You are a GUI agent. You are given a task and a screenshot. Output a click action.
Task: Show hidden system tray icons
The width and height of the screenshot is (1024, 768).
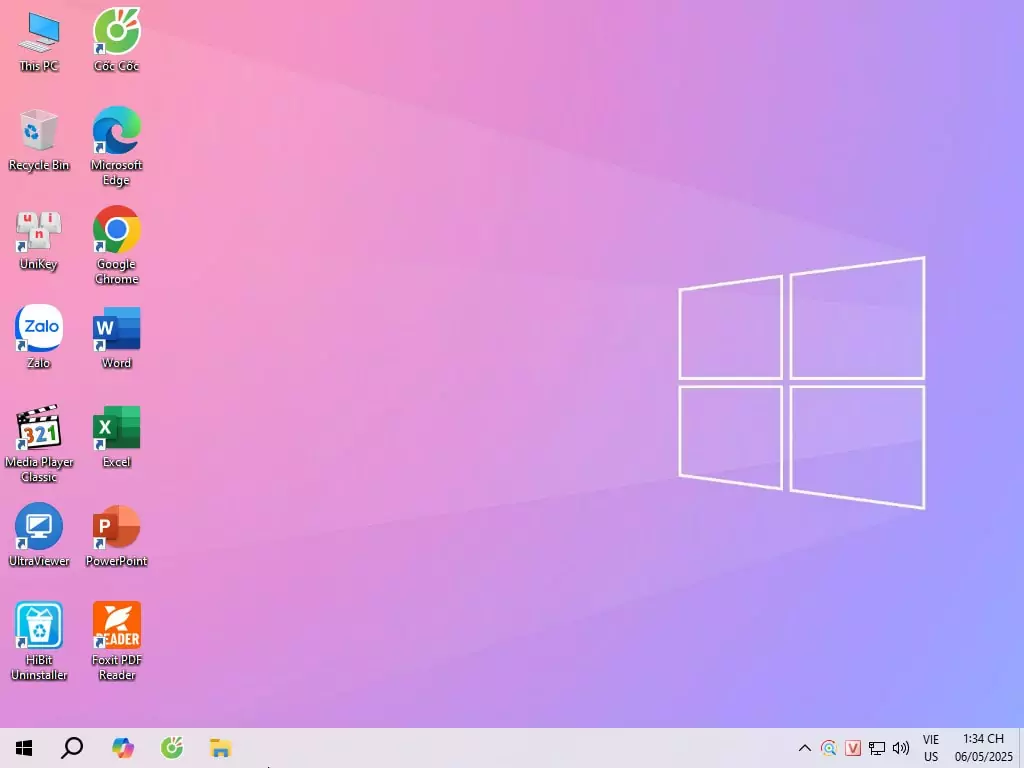[805, 748]
